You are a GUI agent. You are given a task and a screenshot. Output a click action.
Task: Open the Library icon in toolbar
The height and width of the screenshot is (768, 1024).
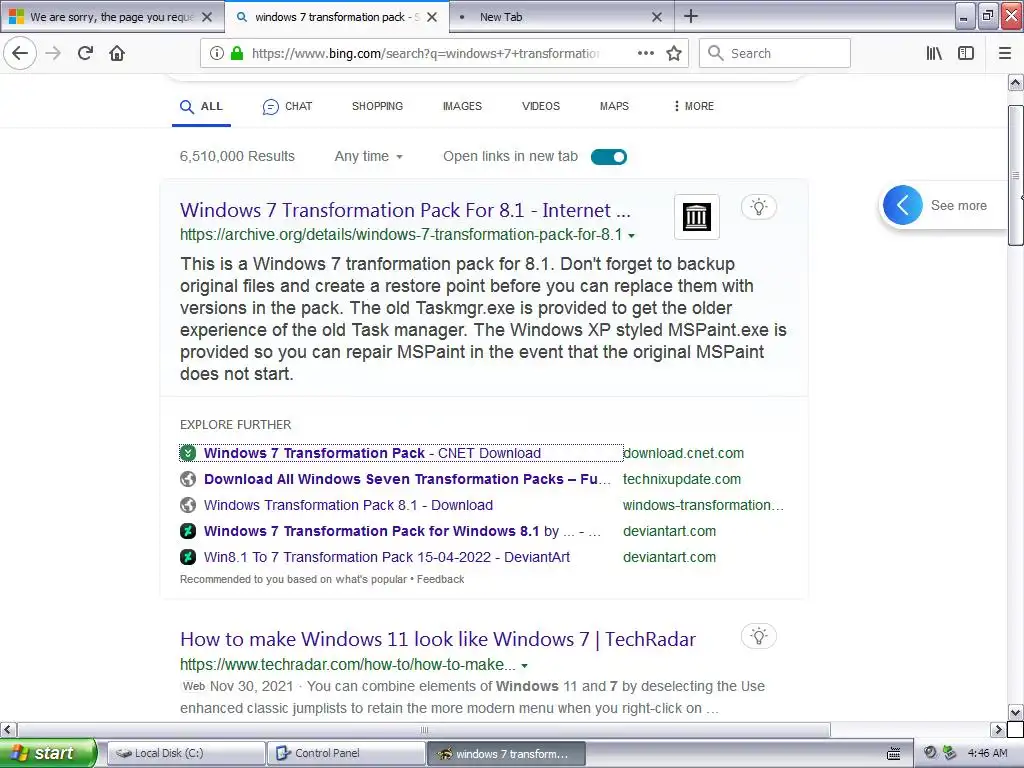tap(934, 53)
